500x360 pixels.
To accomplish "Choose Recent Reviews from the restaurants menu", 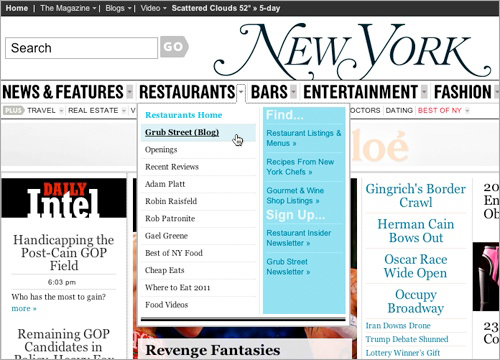I will click(x=172, y=167).
